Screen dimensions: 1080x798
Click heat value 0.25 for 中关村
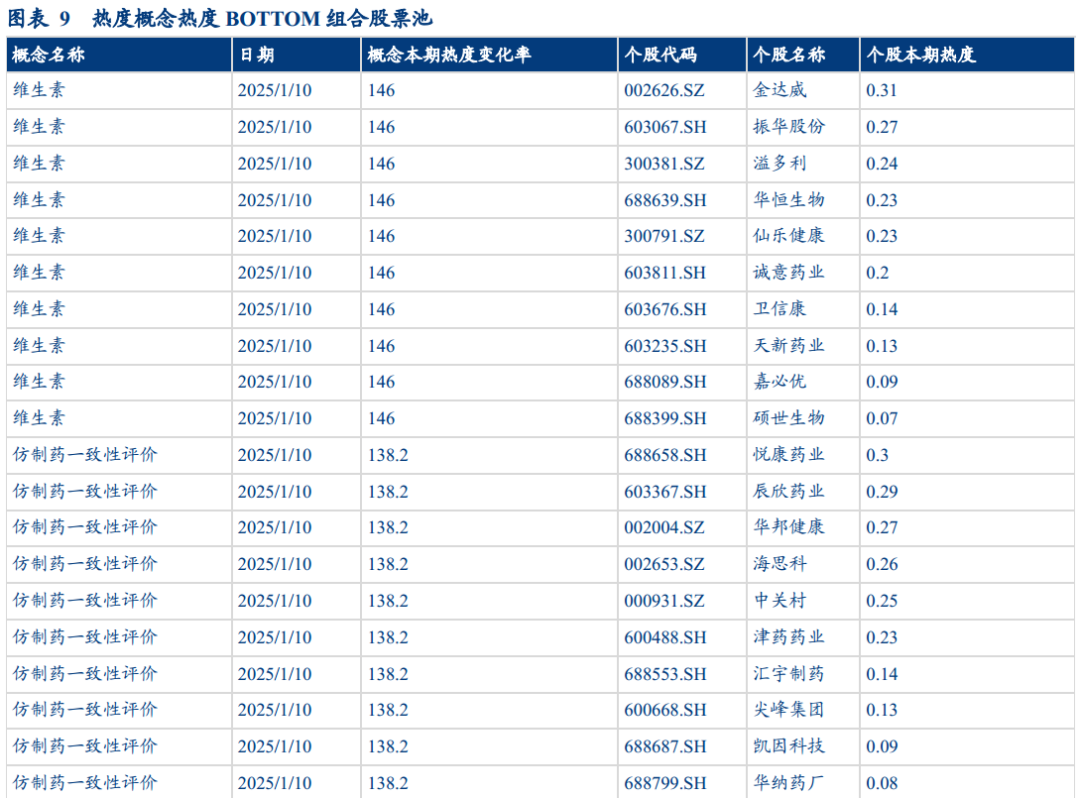point(882,600)
